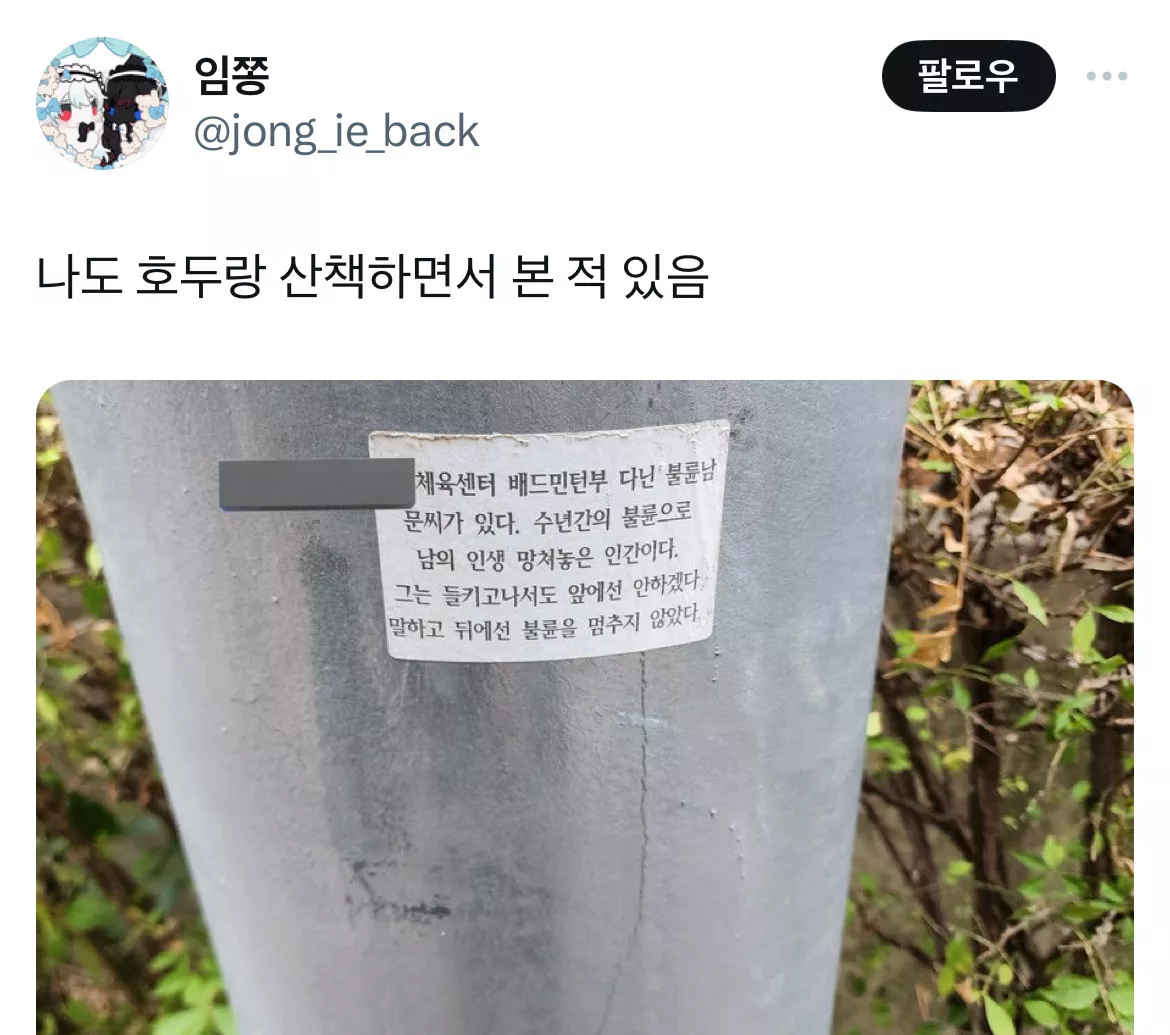
Task: Open 임쫑's profile avatar picture
Action: coord(102,103)
